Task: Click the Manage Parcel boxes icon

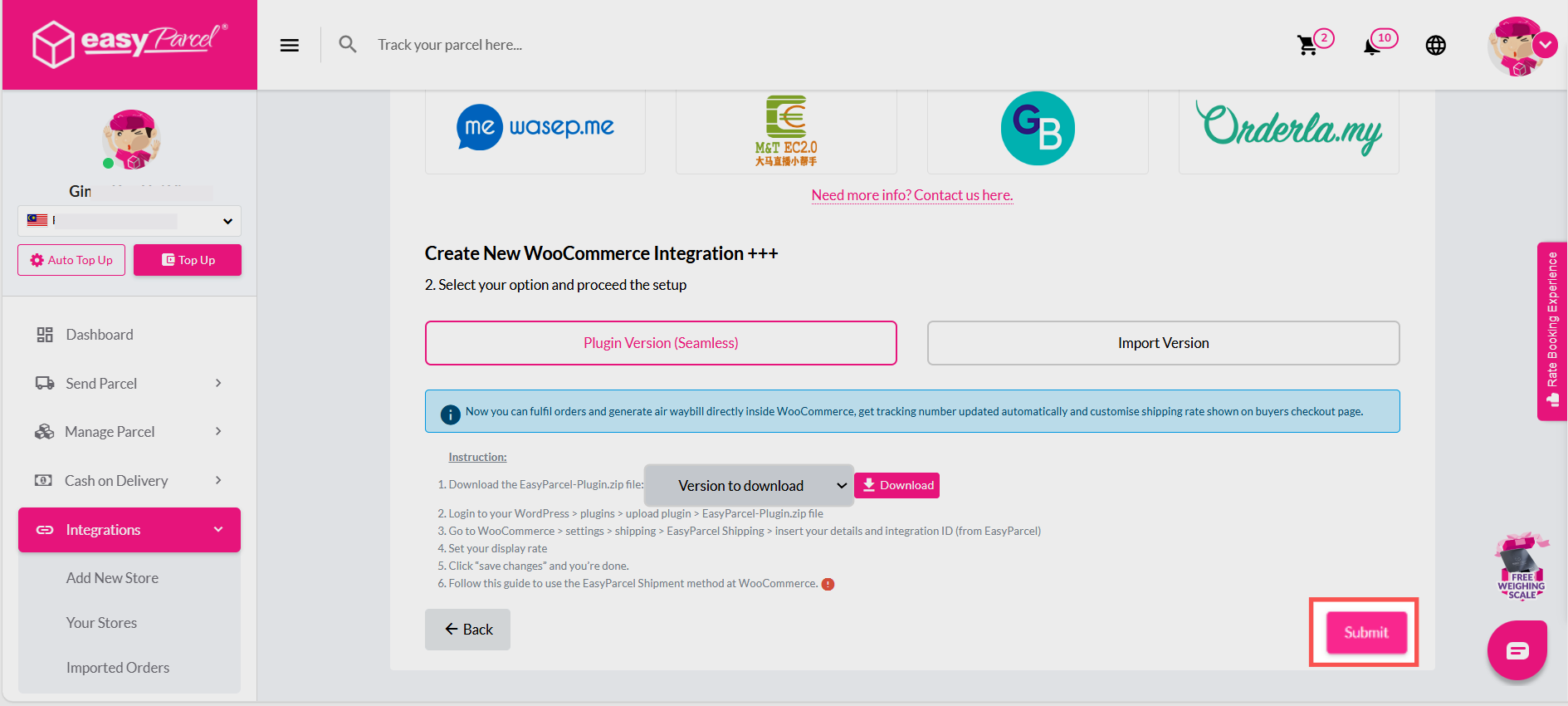Action: click(45, 432)
